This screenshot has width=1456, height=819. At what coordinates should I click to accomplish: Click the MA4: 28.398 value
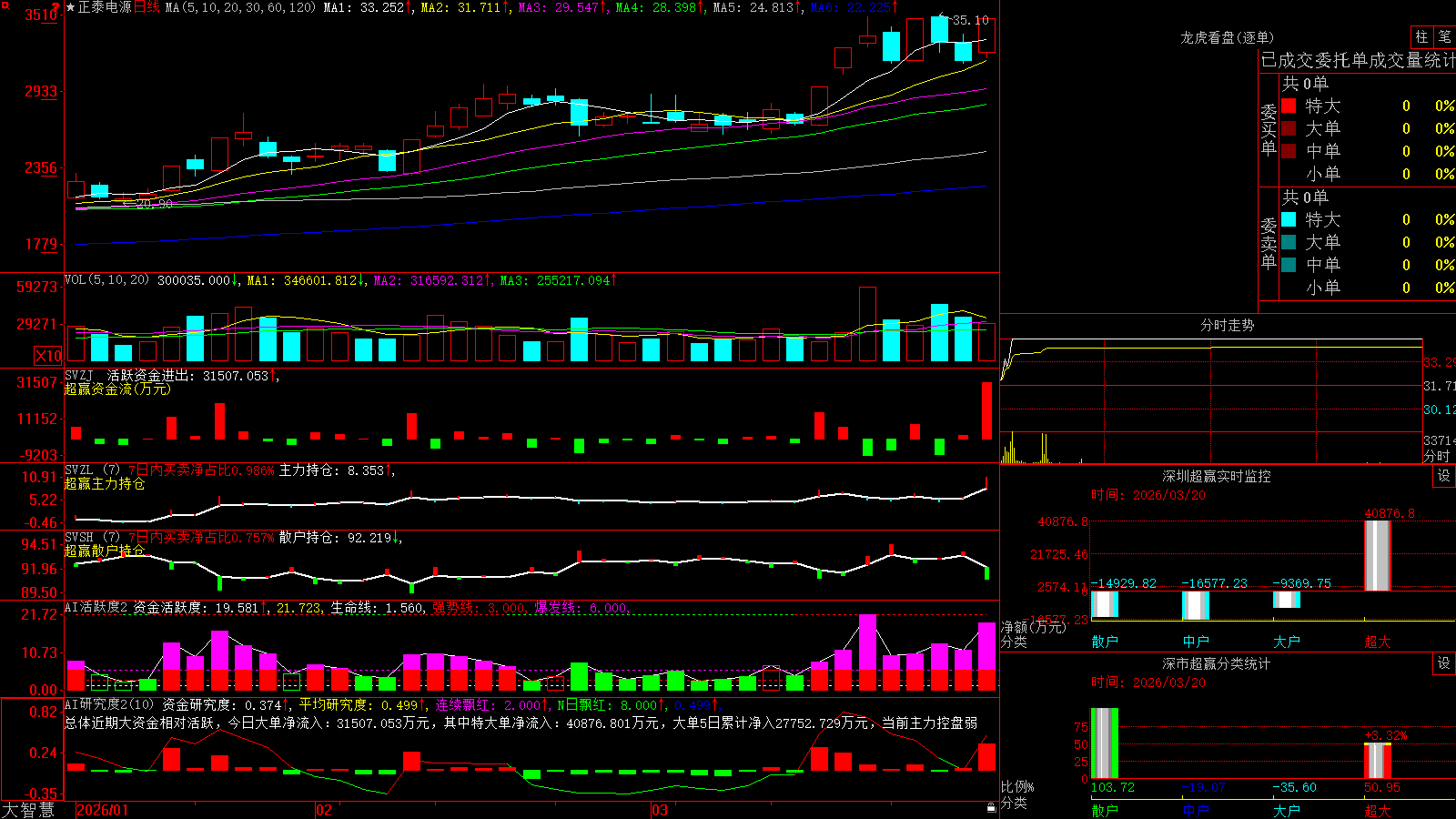[x=659, y=7]
